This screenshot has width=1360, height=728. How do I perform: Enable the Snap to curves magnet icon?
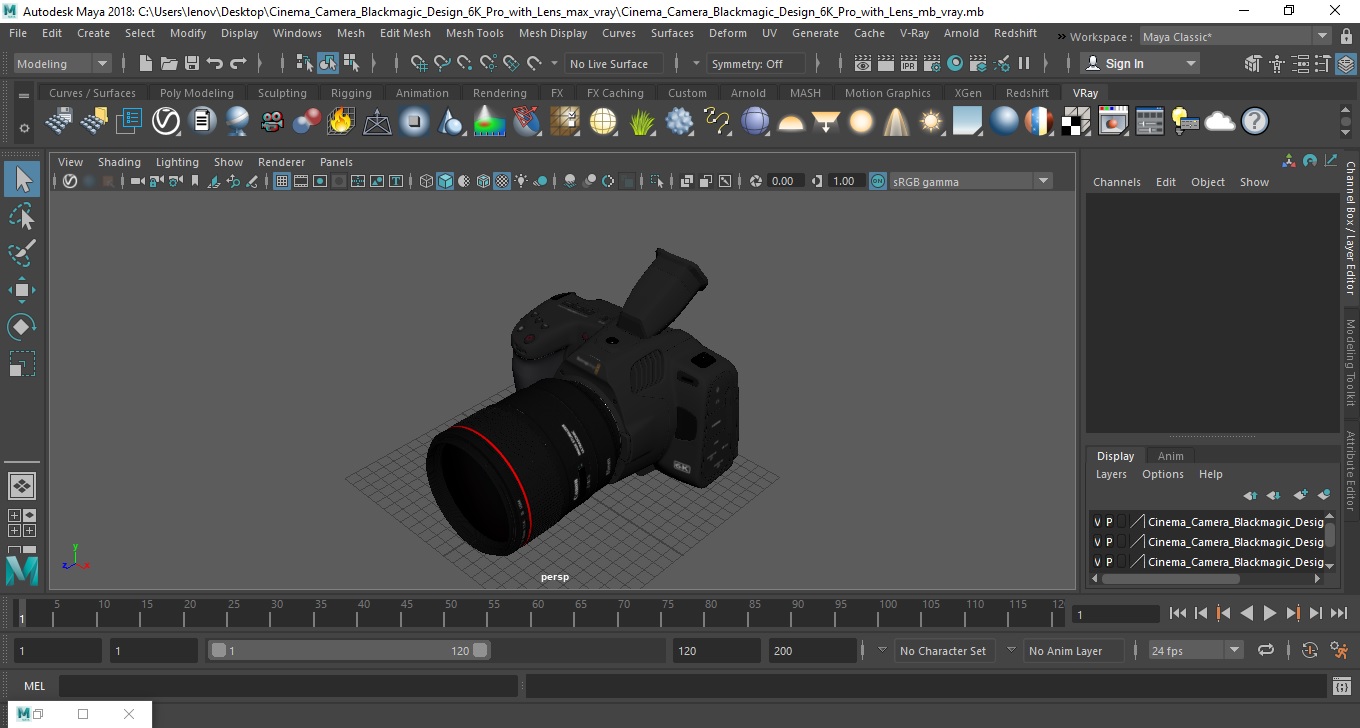tap(442, 63)
